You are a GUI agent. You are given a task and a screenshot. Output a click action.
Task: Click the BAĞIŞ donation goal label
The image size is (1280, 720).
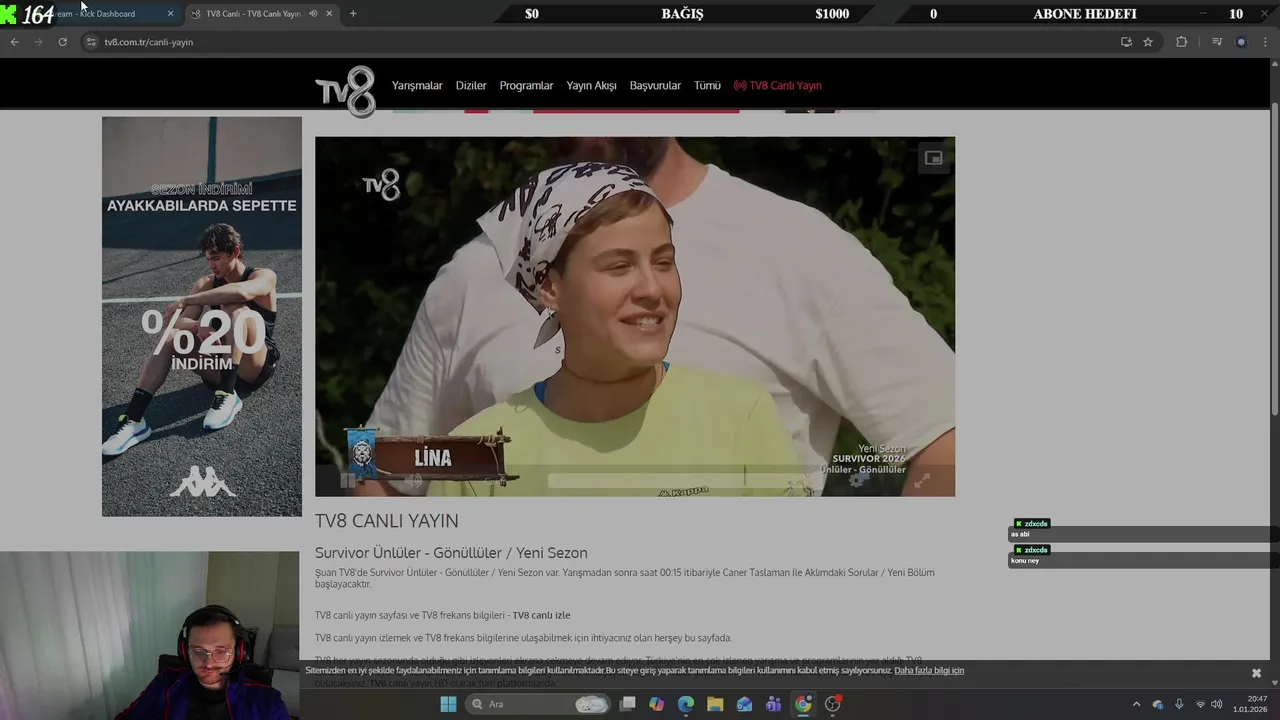[682, 14]
